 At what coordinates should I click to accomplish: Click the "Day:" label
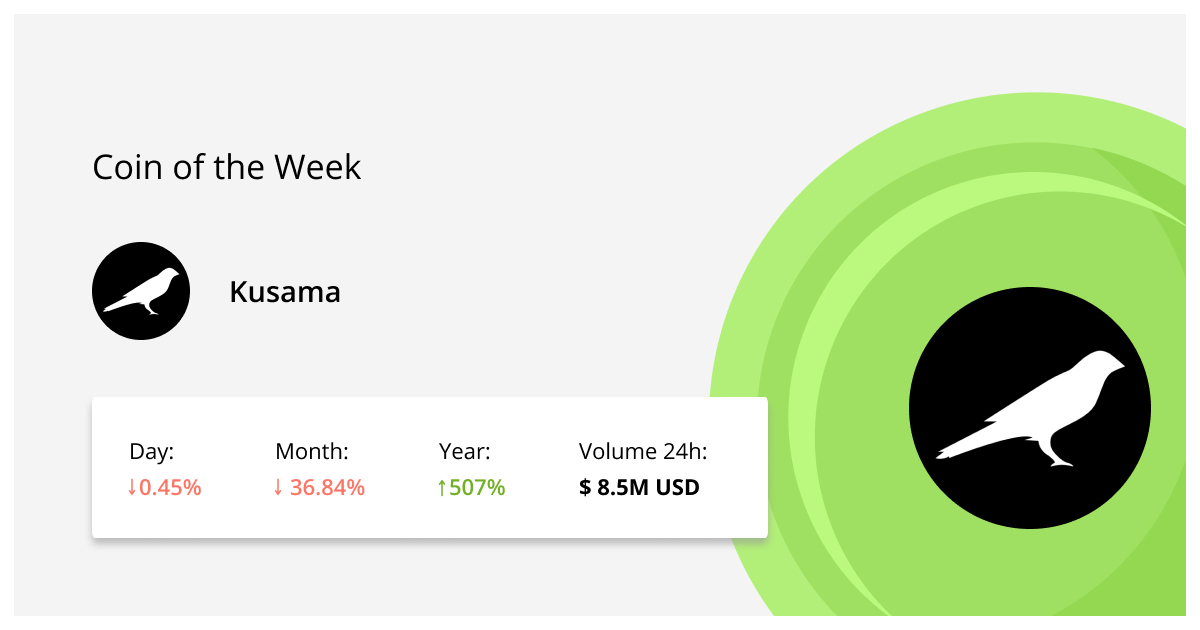(x=152, y=451)
